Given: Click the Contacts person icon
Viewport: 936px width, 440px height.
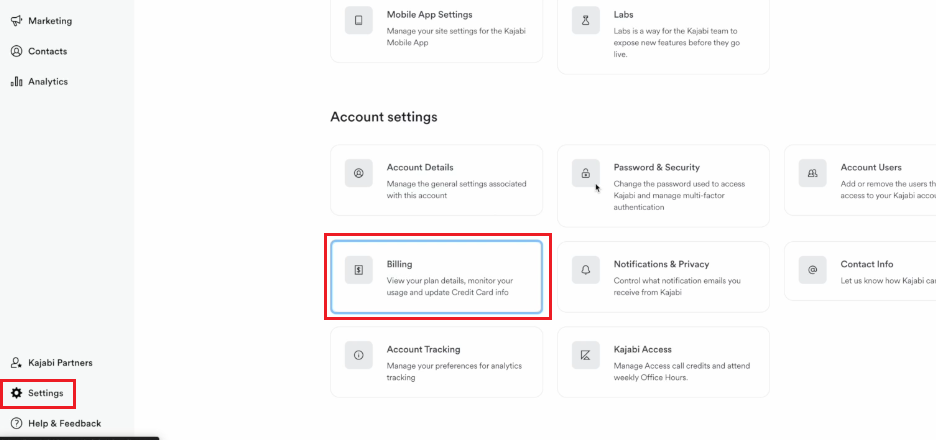Looking at the screenshot, I should point(17,51).
